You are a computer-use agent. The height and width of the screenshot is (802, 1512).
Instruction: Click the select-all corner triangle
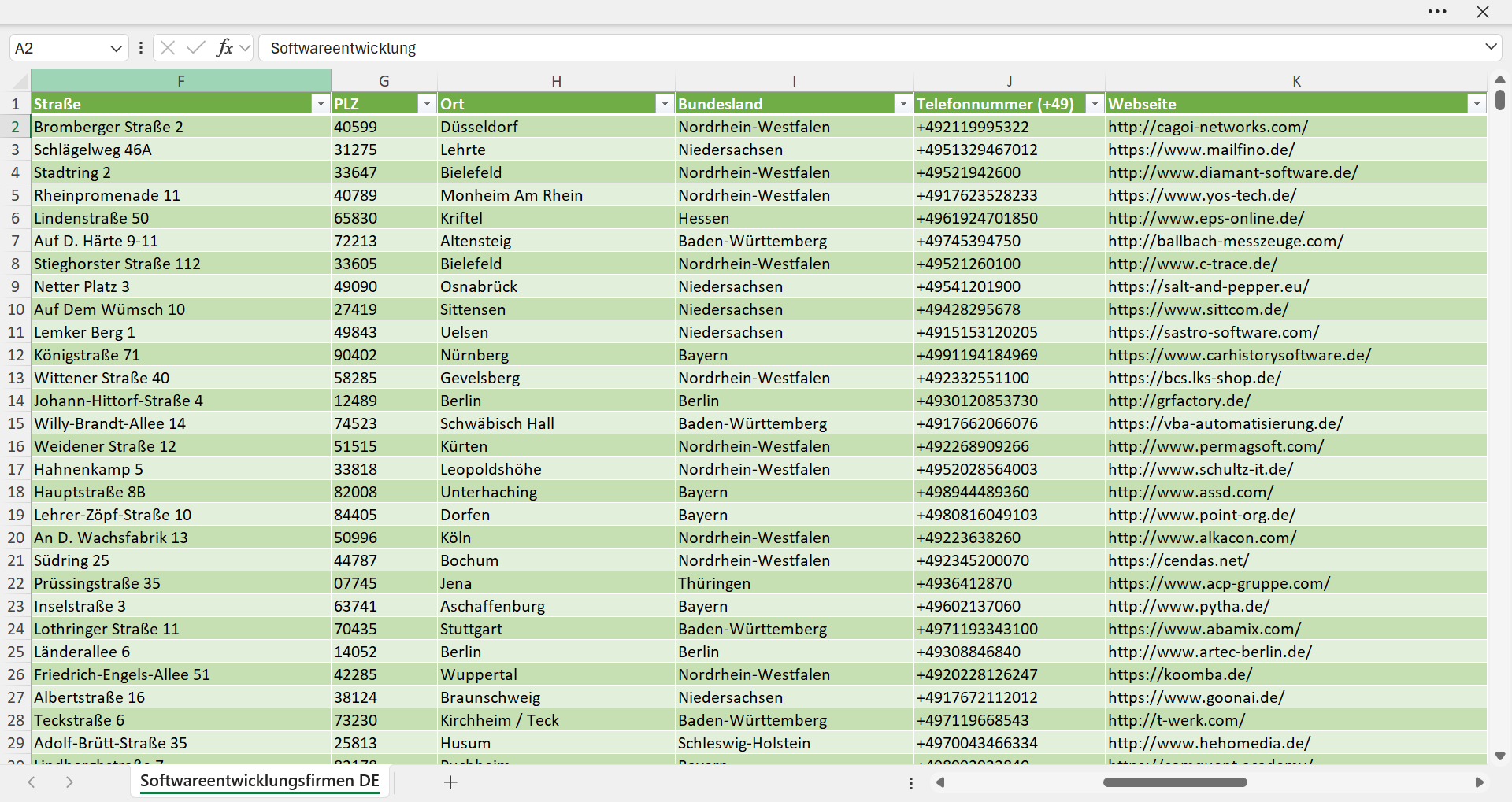[x=19, y=81]
